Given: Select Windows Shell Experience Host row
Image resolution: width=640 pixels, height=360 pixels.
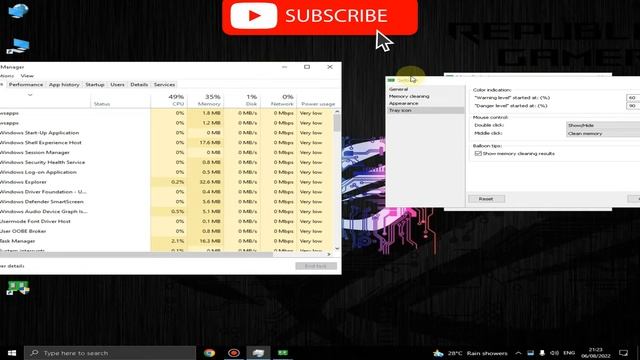Looking at the screenshot, I should tap(167, 143).
